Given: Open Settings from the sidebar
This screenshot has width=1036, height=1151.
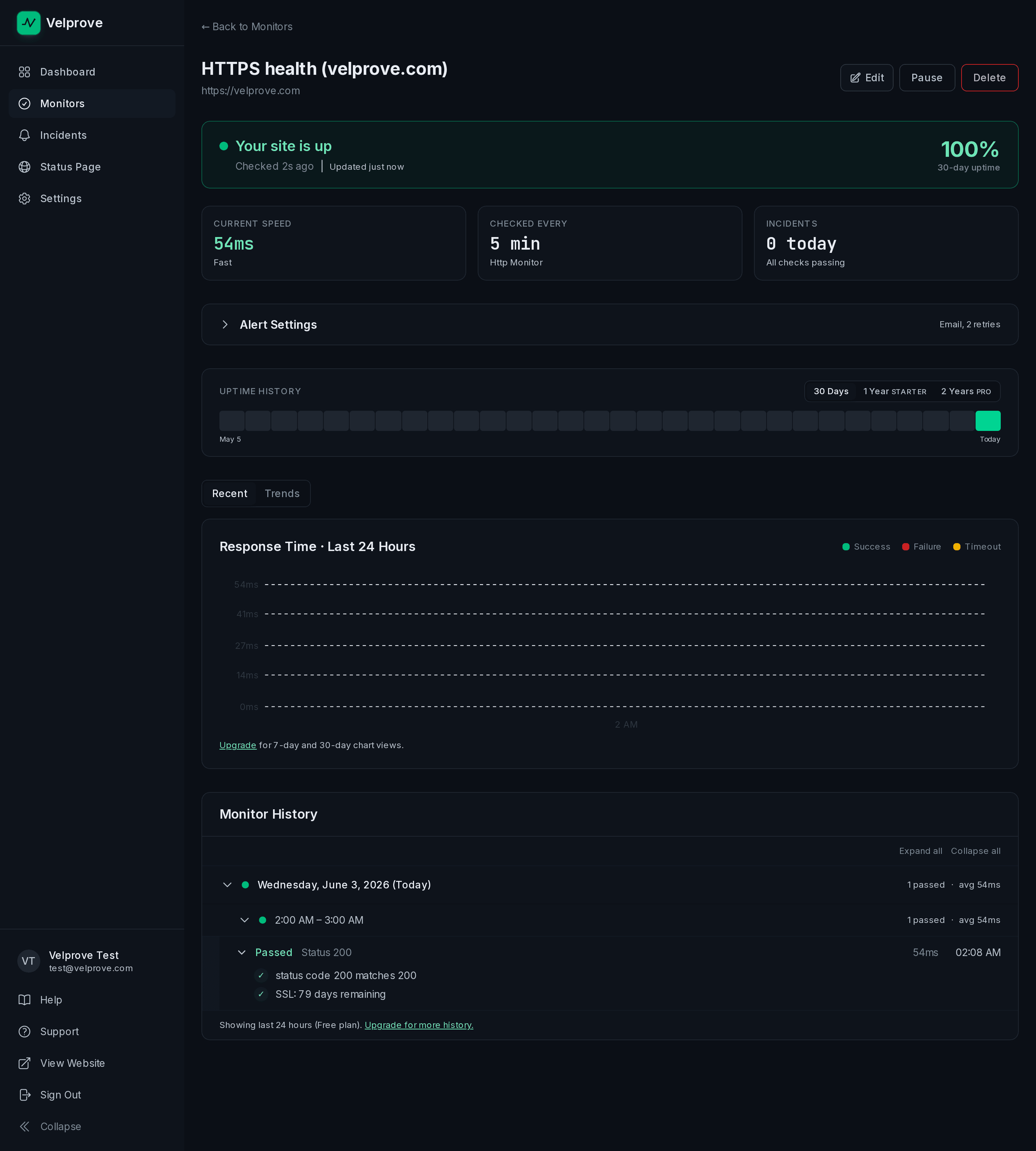Looking at the screenshot, I should (92, 199).
